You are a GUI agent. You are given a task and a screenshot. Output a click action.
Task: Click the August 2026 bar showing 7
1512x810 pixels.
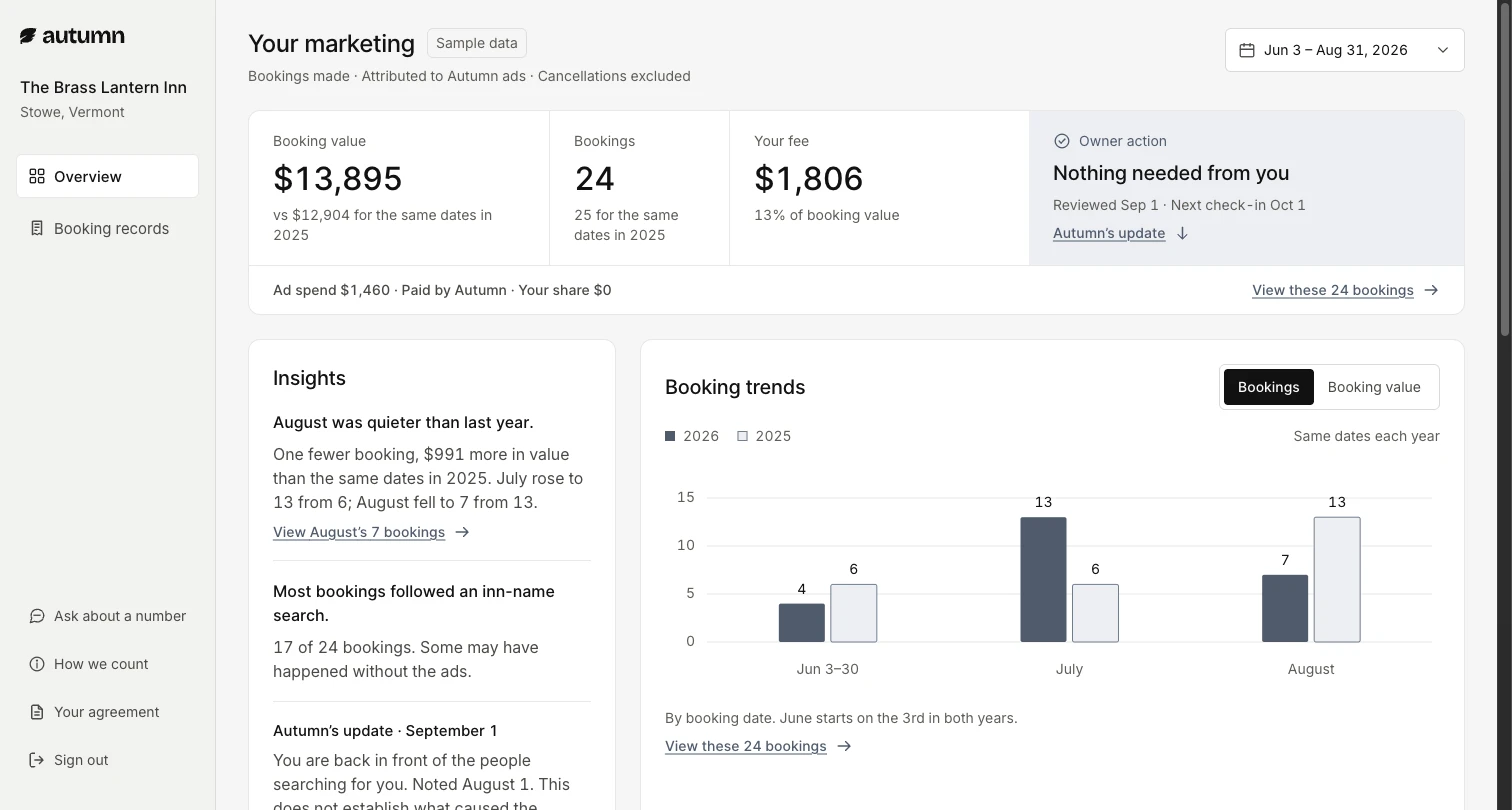pyautogui.click(x=1285, y=608)
